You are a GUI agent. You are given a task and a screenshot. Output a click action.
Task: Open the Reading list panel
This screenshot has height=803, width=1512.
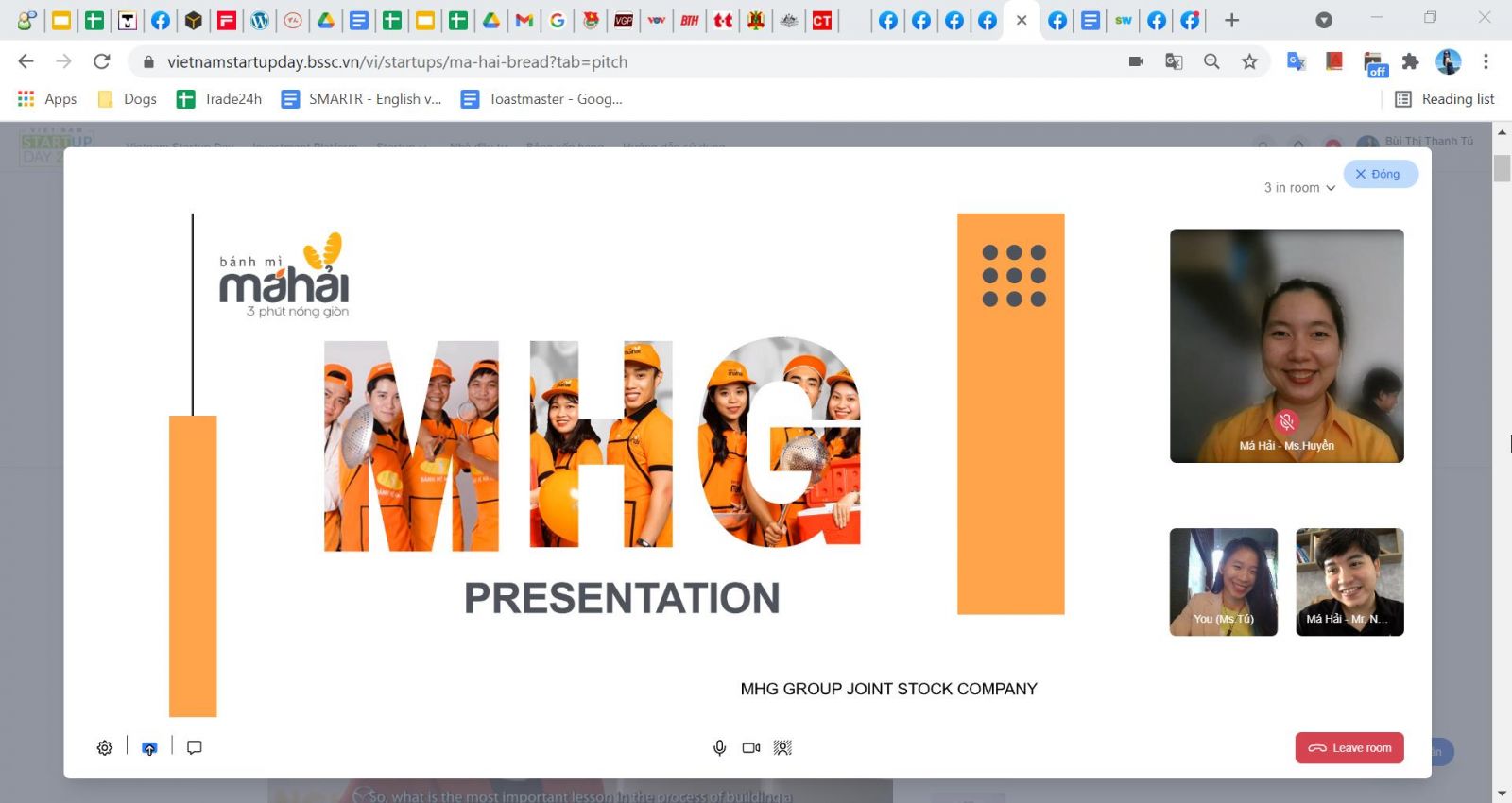tap(1445, 99)
